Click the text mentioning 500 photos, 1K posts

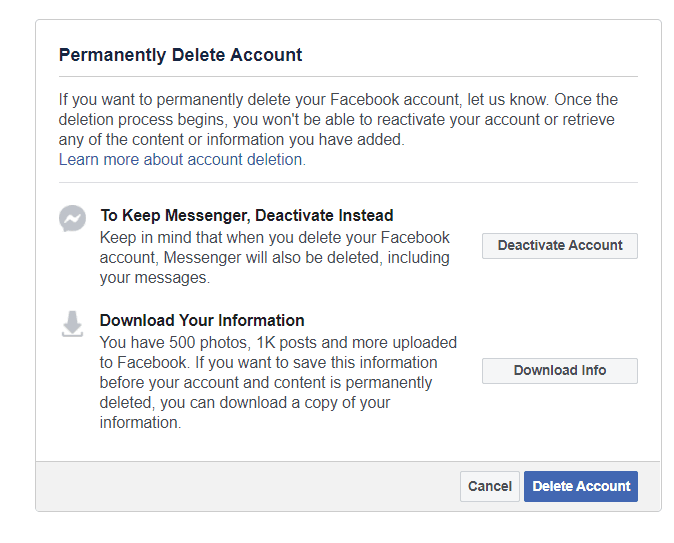(x=278, y=343)
